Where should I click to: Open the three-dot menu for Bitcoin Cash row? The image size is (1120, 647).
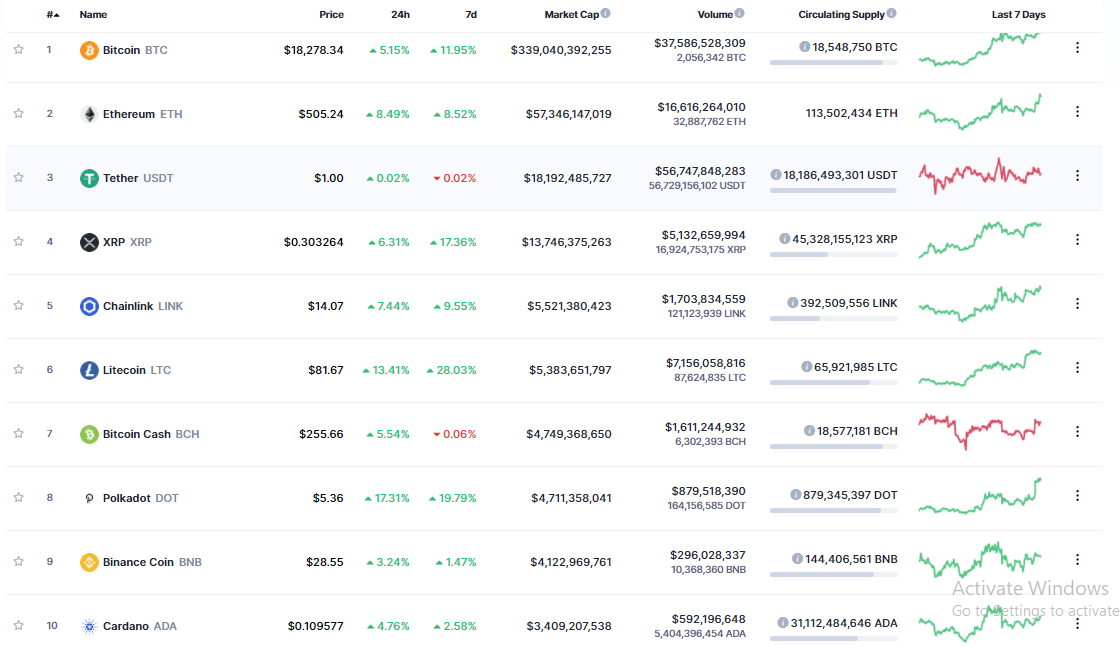click(1077, 431)
